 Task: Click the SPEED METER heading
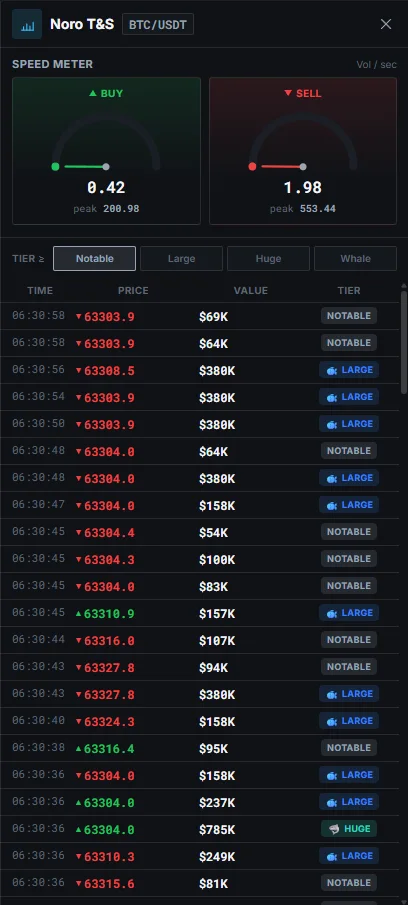coord(53,64)
